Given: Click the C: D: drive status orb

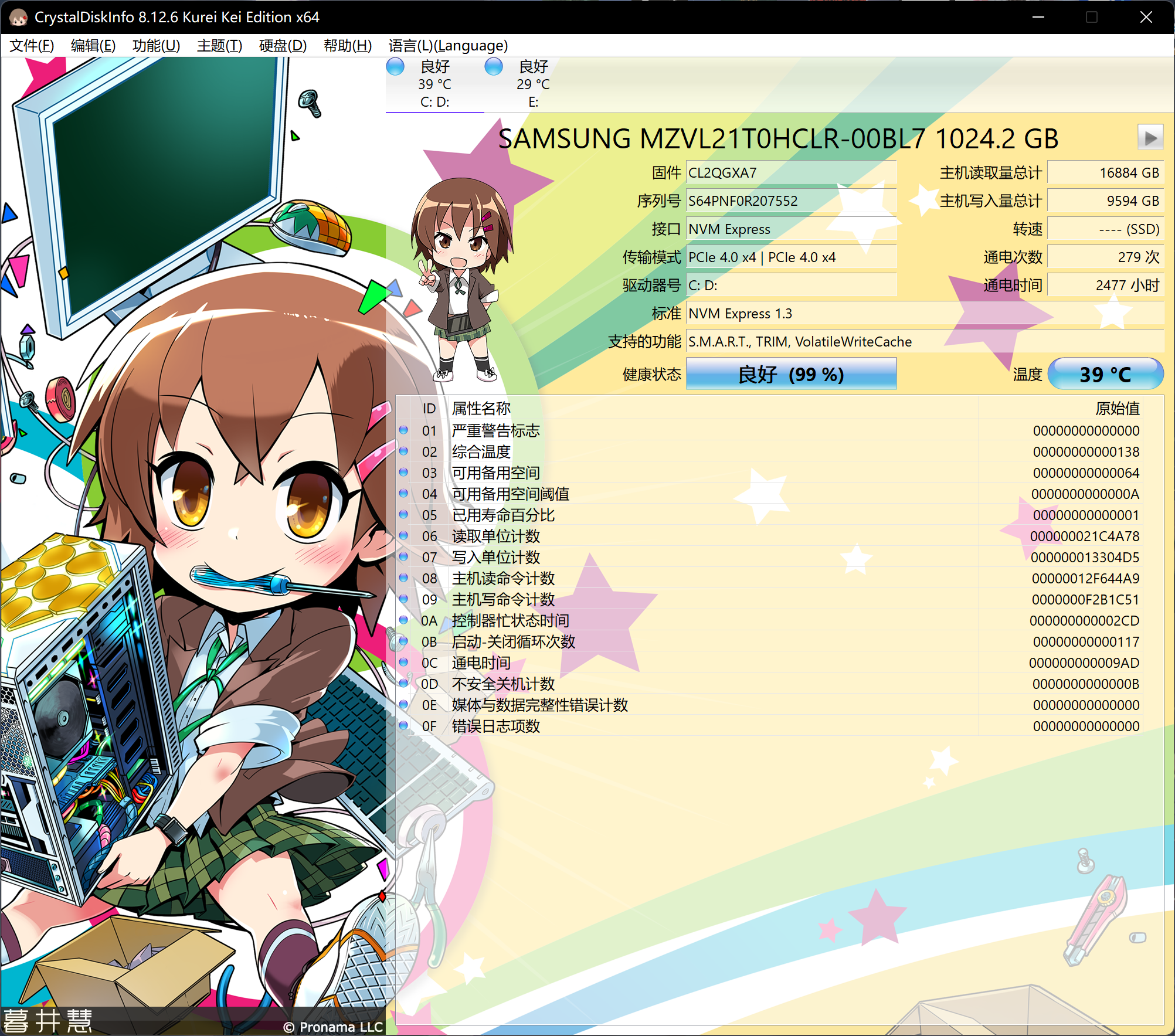Looking at the screenshot, I should point(396,66).
